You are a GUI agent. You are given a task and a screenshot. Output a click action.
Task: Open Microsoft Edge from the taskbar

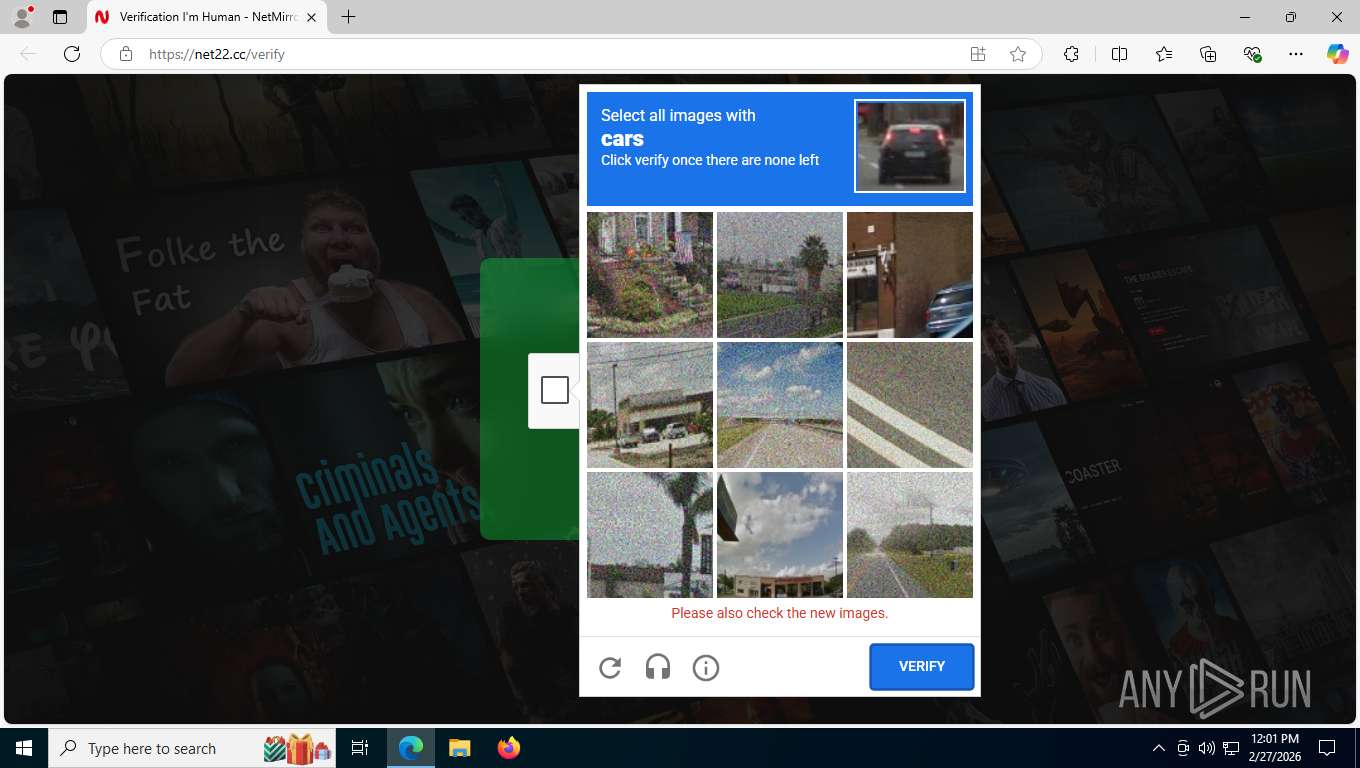point(411,748)
